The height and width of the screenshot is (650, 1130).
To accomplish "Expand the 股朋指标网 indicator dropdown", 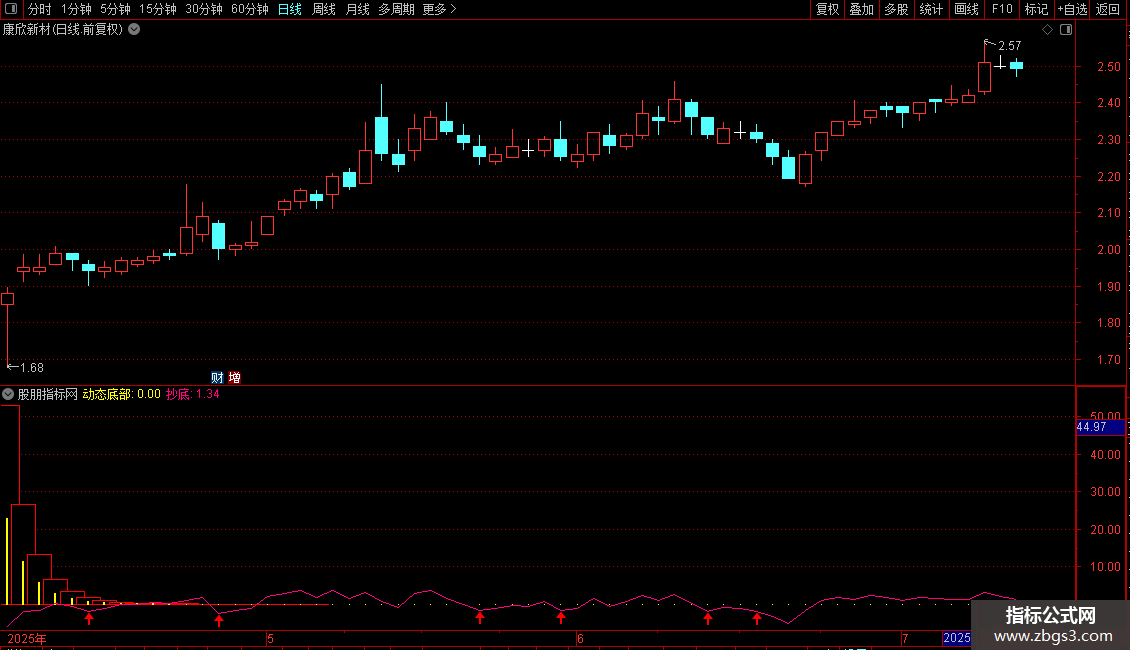I will coord(8,394).
